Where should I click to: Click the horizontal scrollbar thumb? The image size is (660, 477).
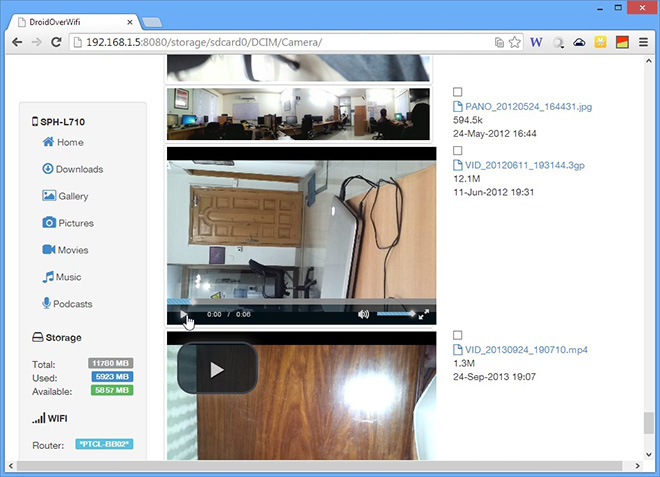tap(319, 466)
